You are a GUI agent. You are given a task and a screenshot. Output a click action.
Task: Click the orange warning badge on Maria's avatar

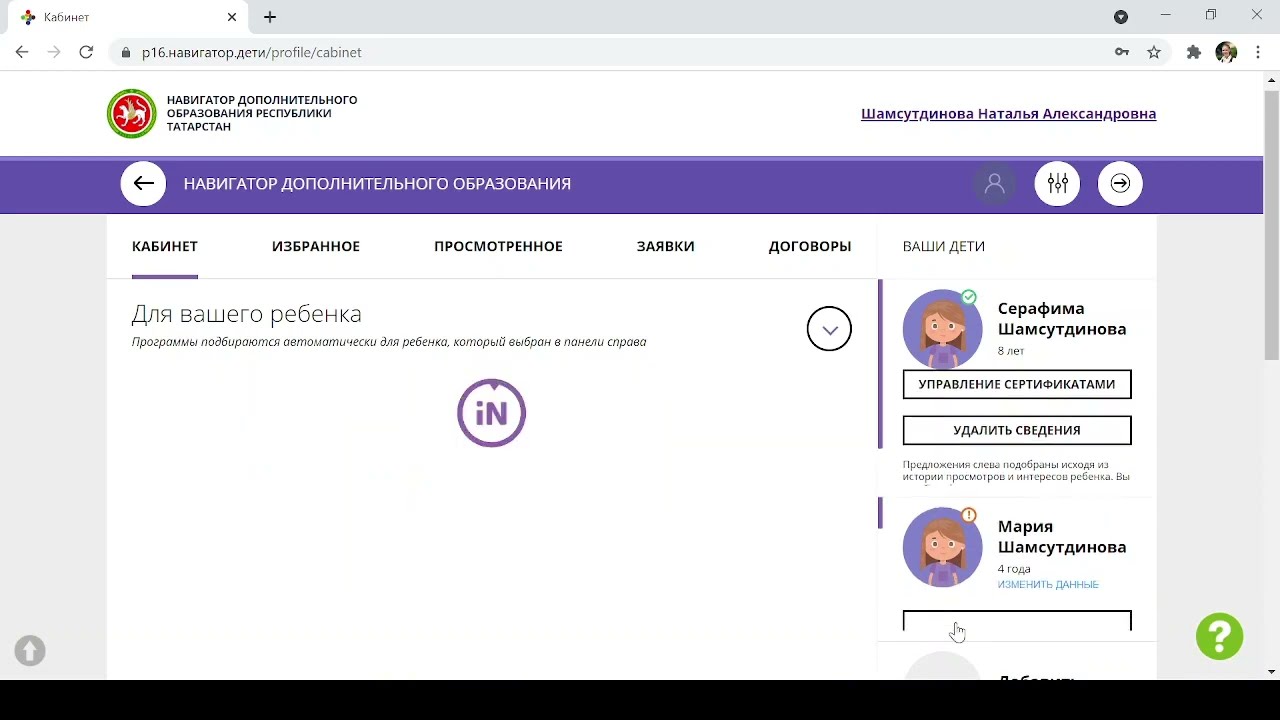(968, 515)
